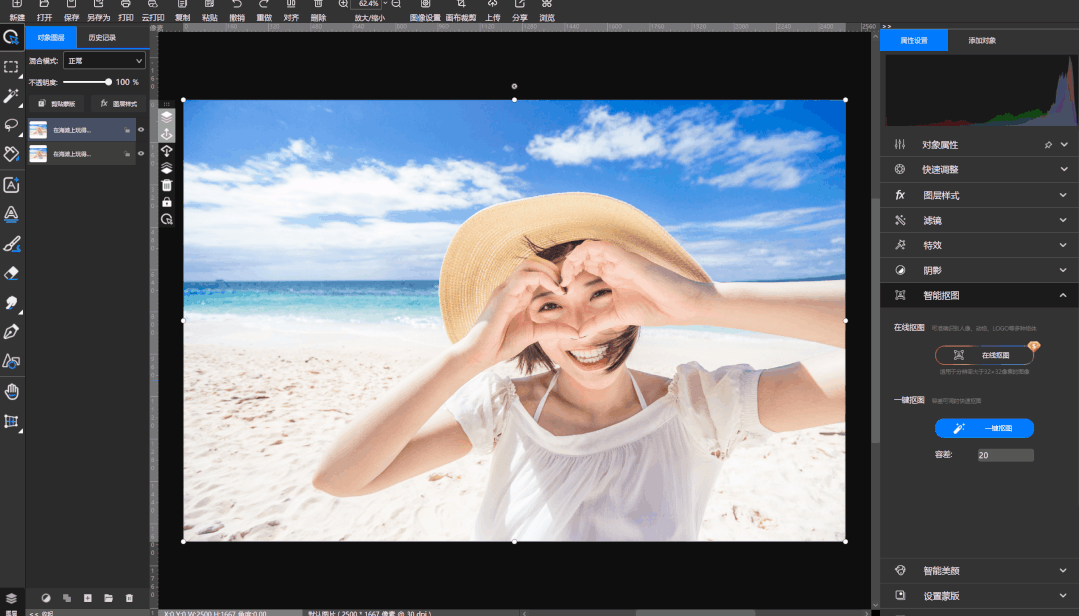The height and width of the screenshot is (616, 1079).
Task: Open the 添加对象 add object tab
Action: [x=981, y=41]
